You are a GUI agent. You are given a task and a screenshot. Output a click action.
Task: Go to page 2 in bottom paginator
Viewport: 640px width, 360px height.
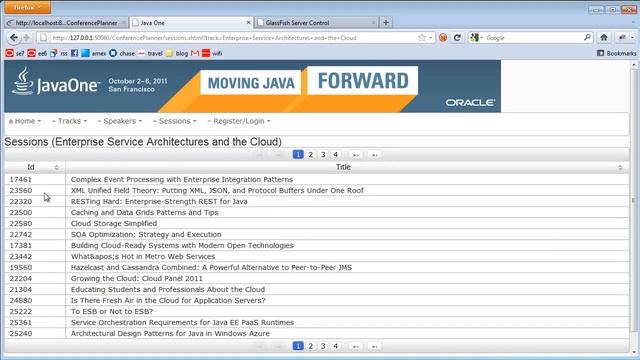[311, 346]
